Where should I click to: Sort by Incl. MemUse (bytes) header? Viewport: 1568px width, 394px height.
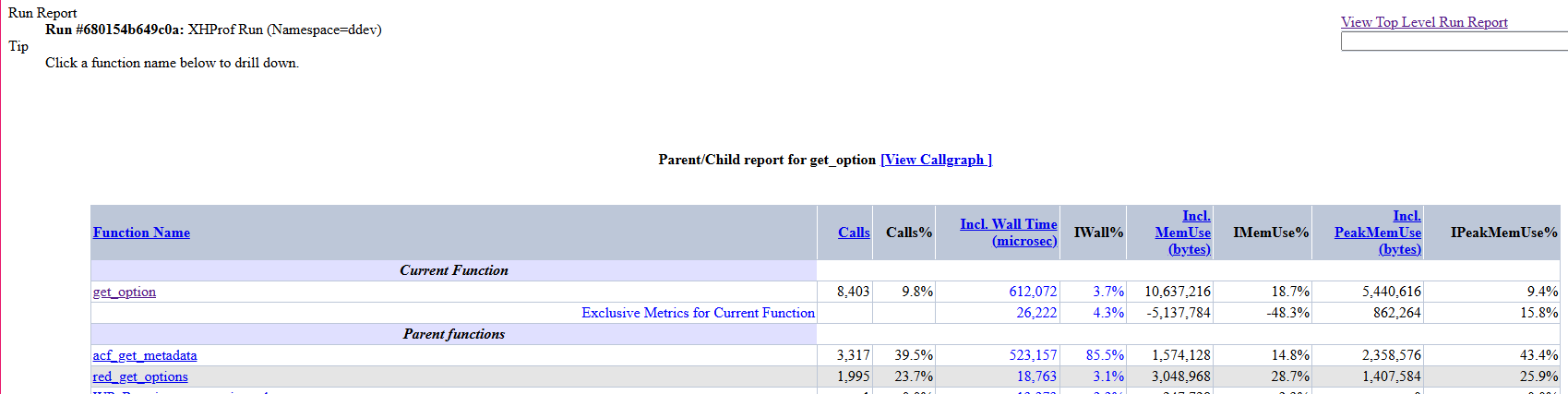pos(1183,233)
